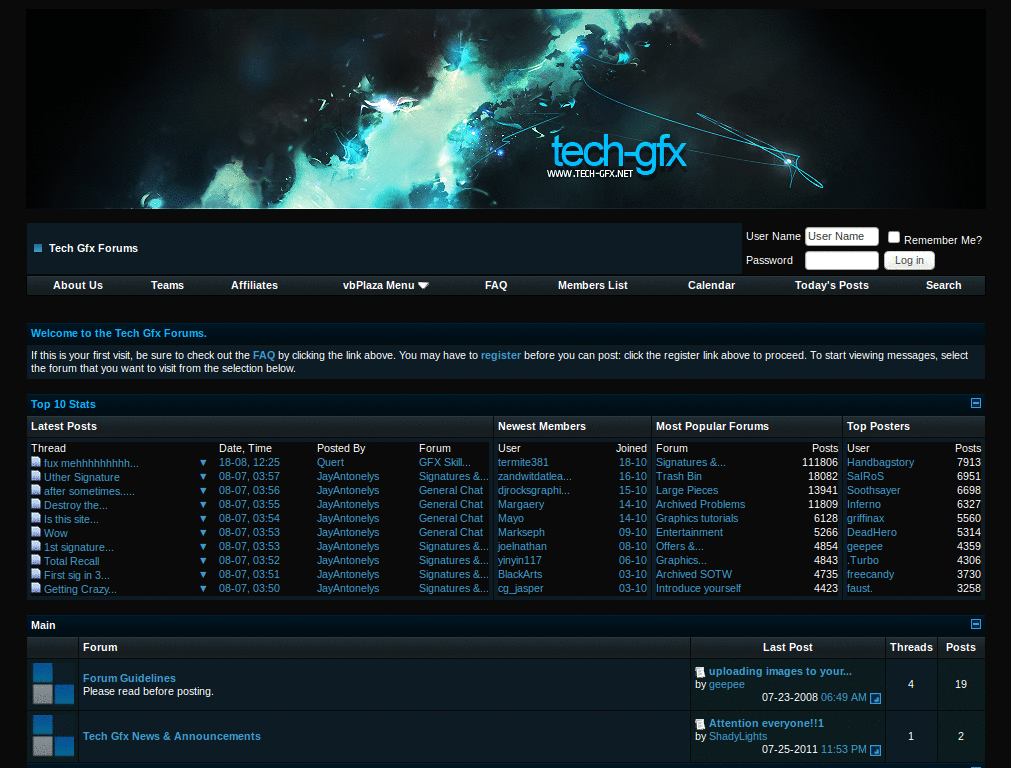
Task: Click the thread icon beside Total Recall
Action: tap(35, 560)
